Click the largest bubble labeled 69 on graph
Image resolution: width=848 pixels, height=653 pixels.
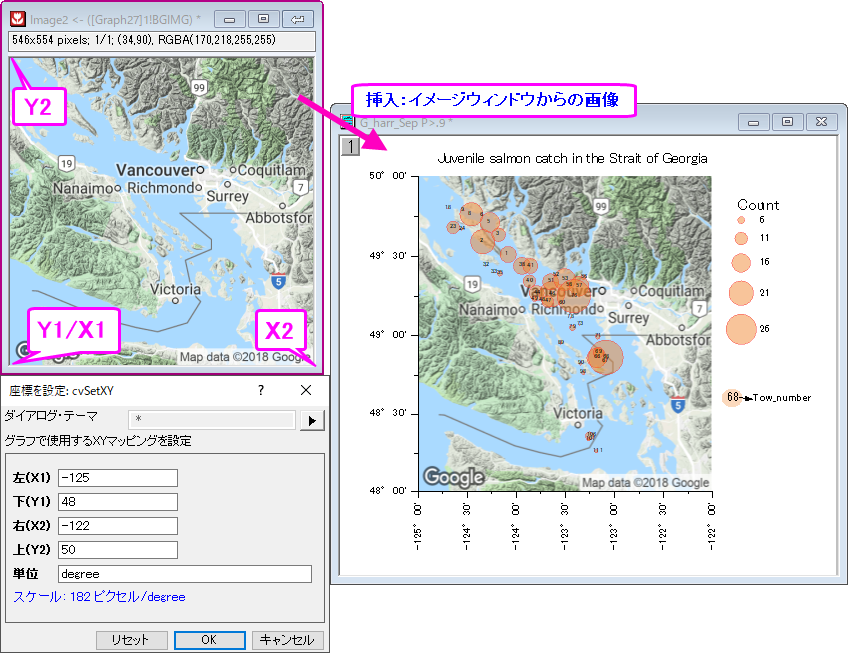(x=605, y=357)
